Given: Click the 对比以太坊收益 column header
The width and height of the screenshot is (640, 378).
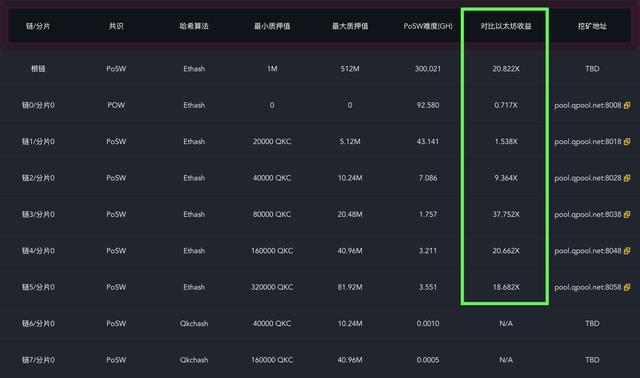Looking at the screenshot, I should click(x=506, y=26).
